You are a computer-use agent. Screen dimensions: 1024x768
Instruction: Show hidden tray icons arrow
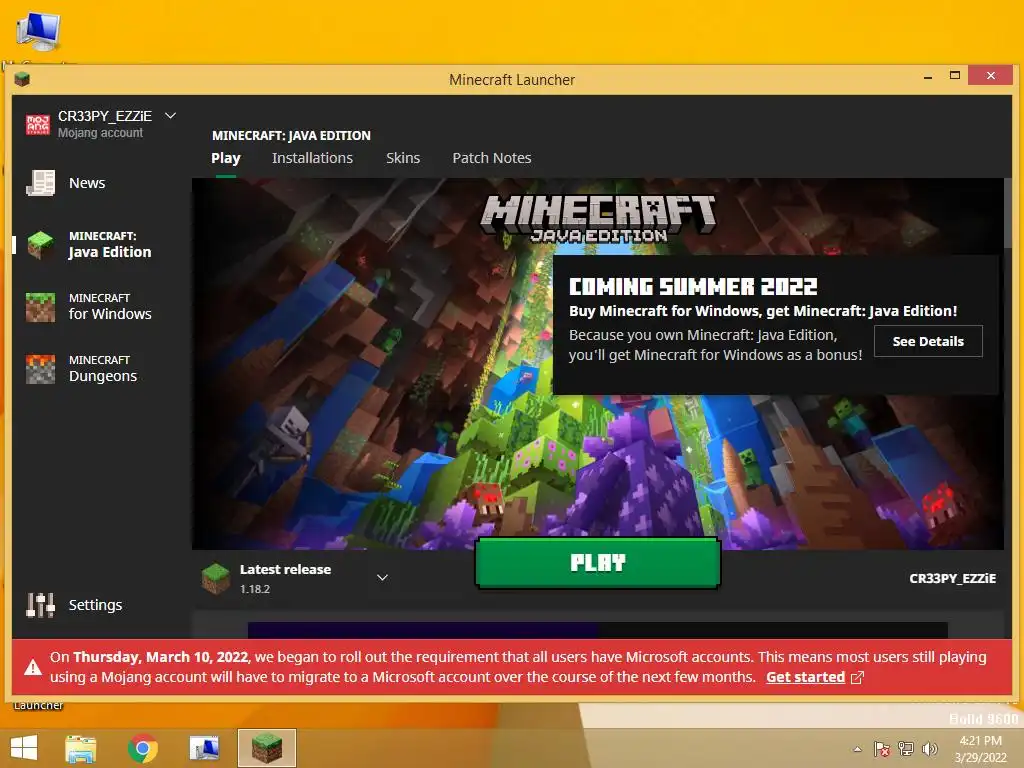click(x=857, y=749)
